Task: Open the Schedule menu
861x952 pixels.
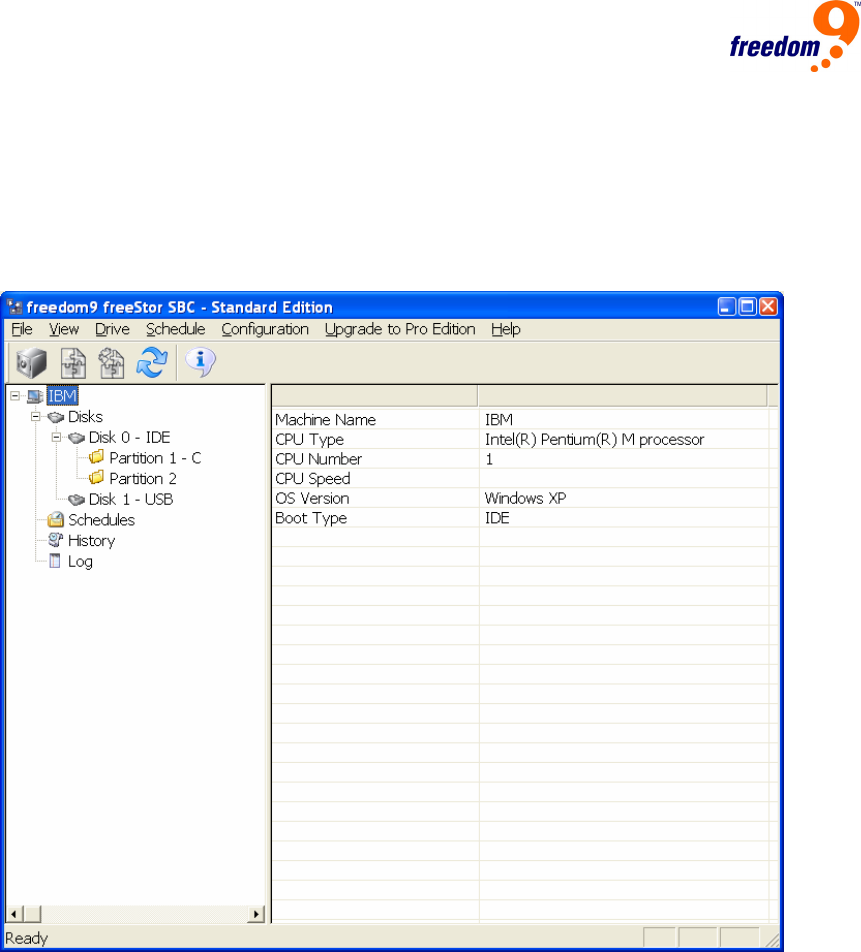Action: click(175, 329)
